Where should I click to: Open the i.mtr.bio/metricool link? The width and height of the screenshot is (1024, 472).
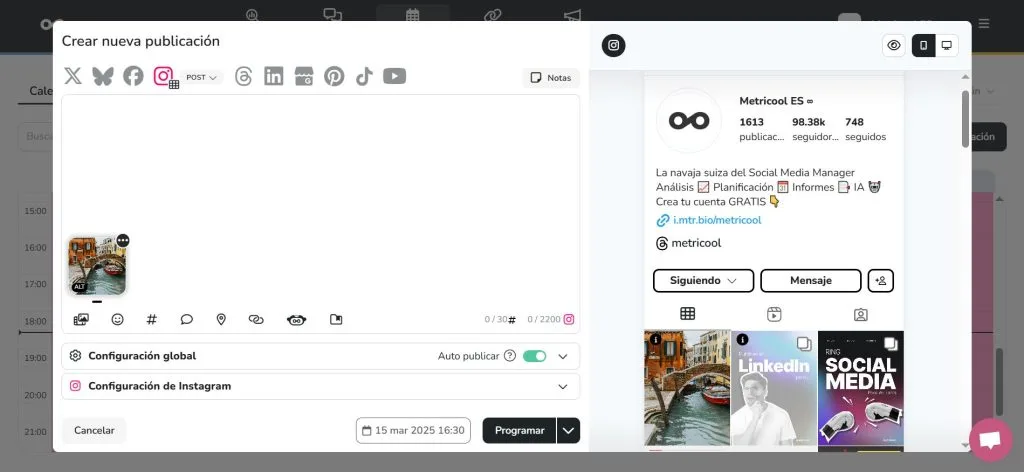[x=717, y=220]
